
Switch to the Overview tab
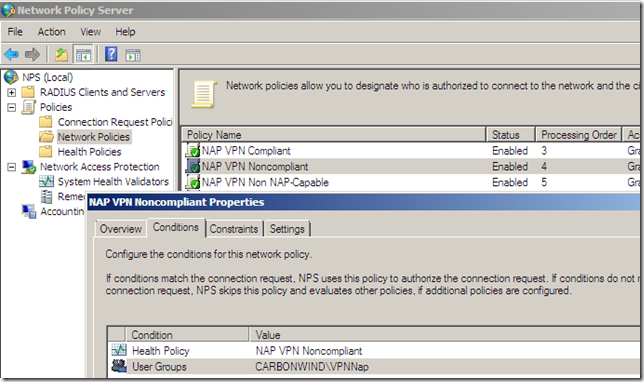(x=121, y=229)
